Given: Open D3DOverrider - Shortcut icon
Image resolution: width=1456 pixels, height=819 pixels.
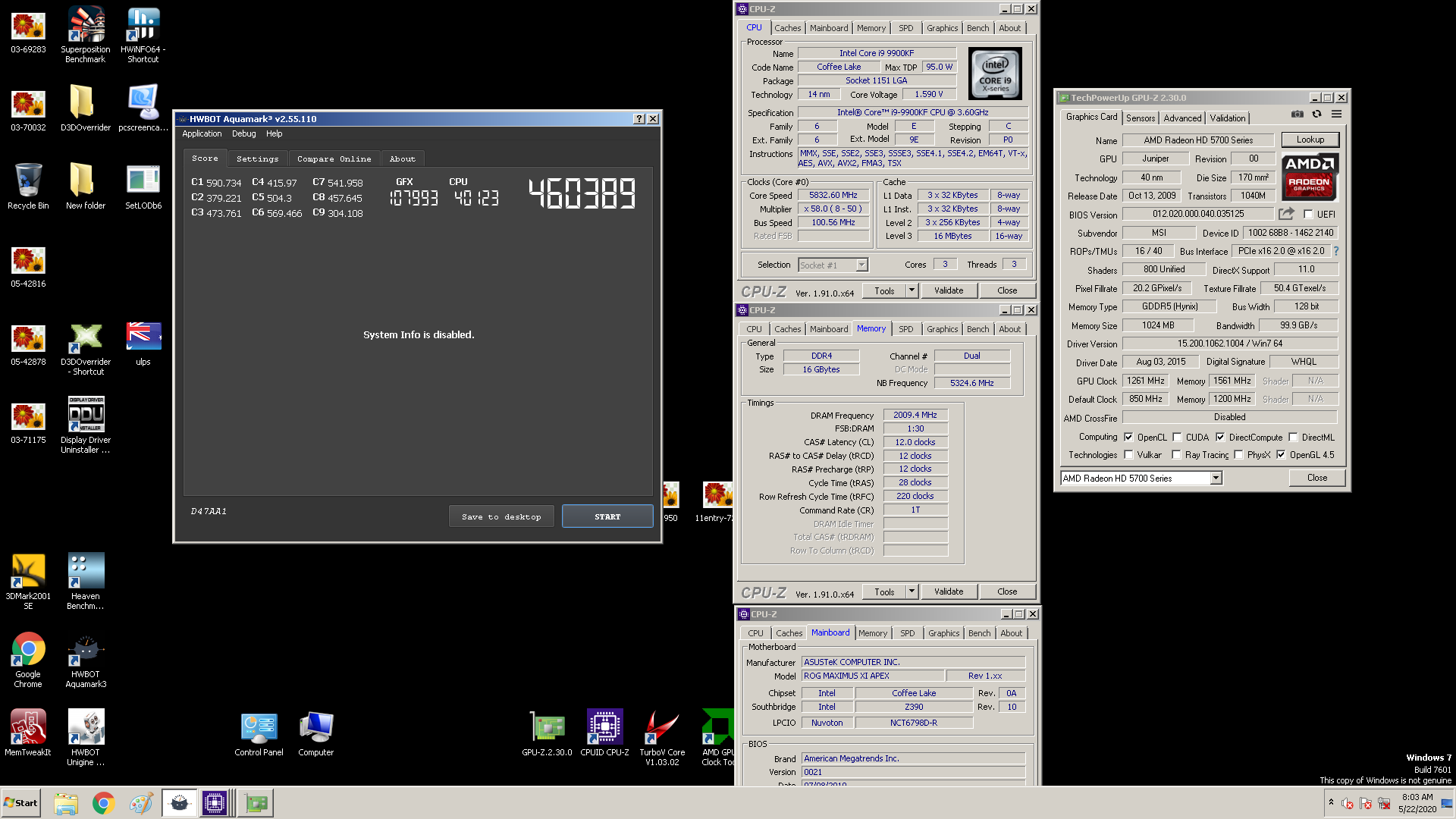Looking at the screenshot, I should pos(86,349).
